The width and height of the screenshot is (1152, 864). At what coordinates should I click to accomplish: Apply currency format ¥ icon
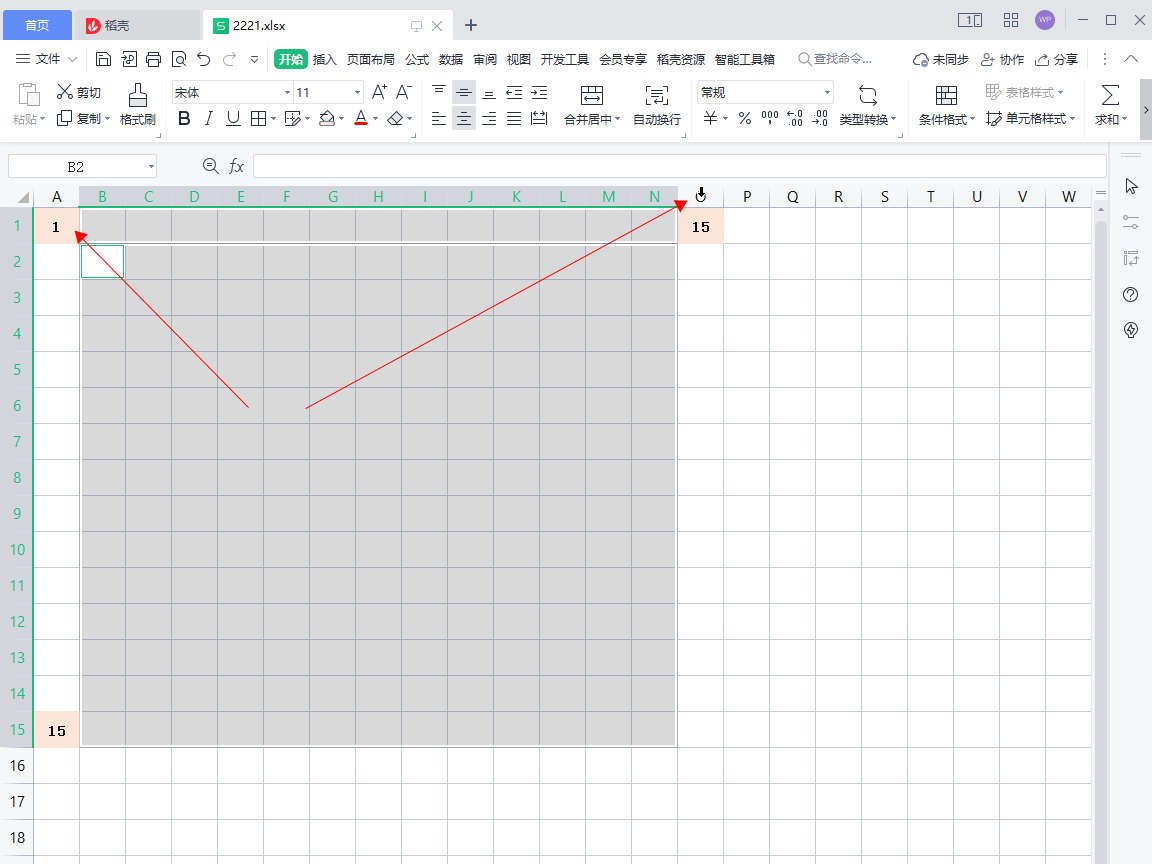click(710, 118)
